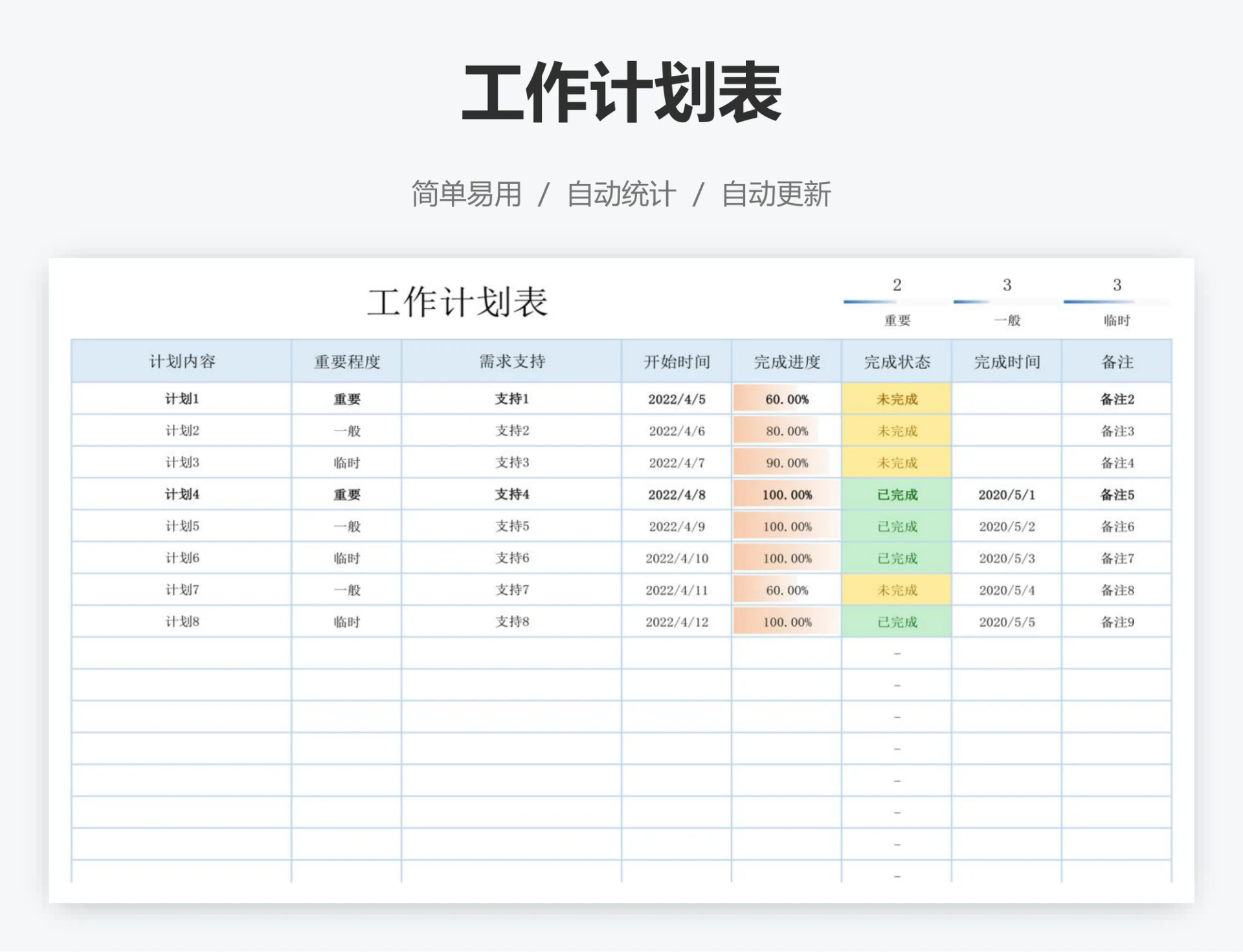The height and width of the screenshot is (952, 1243).
Task: Click the 60.00% progress bar of 计划1
Action: pos(785,399)
